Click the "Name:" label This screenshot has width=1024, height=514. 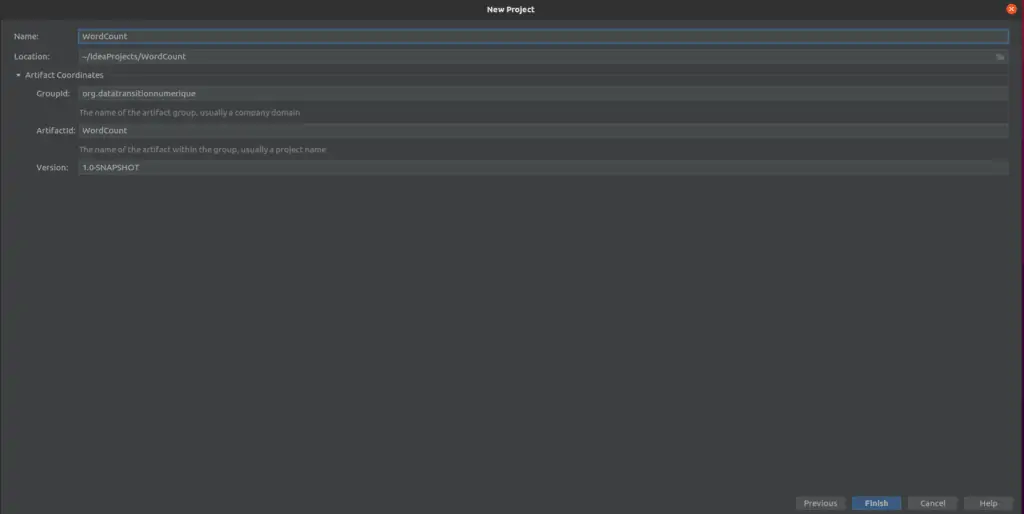(x=26, y=37)
